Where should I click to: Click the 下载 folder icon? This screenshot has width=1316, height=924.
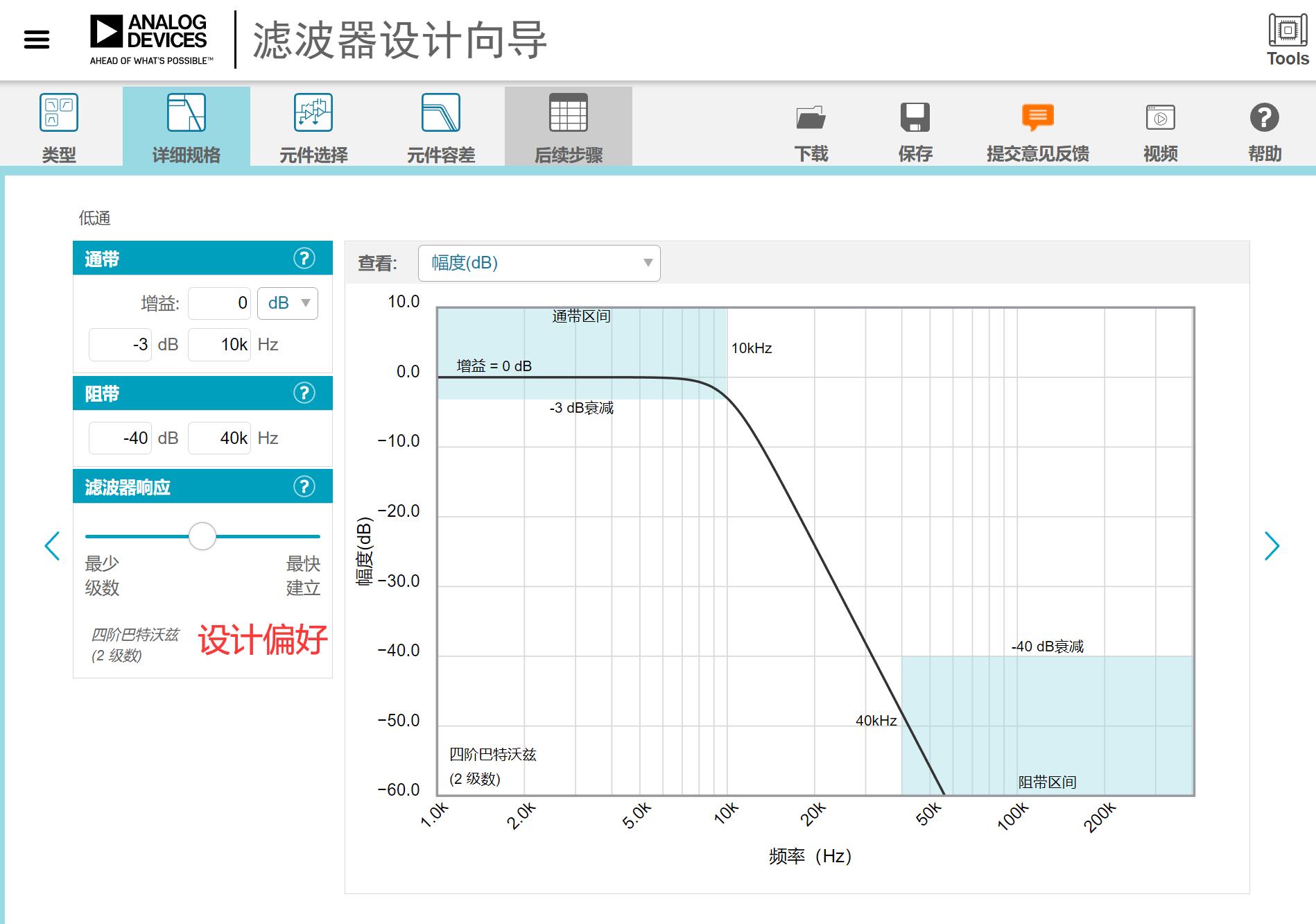(x=811, y=118)
